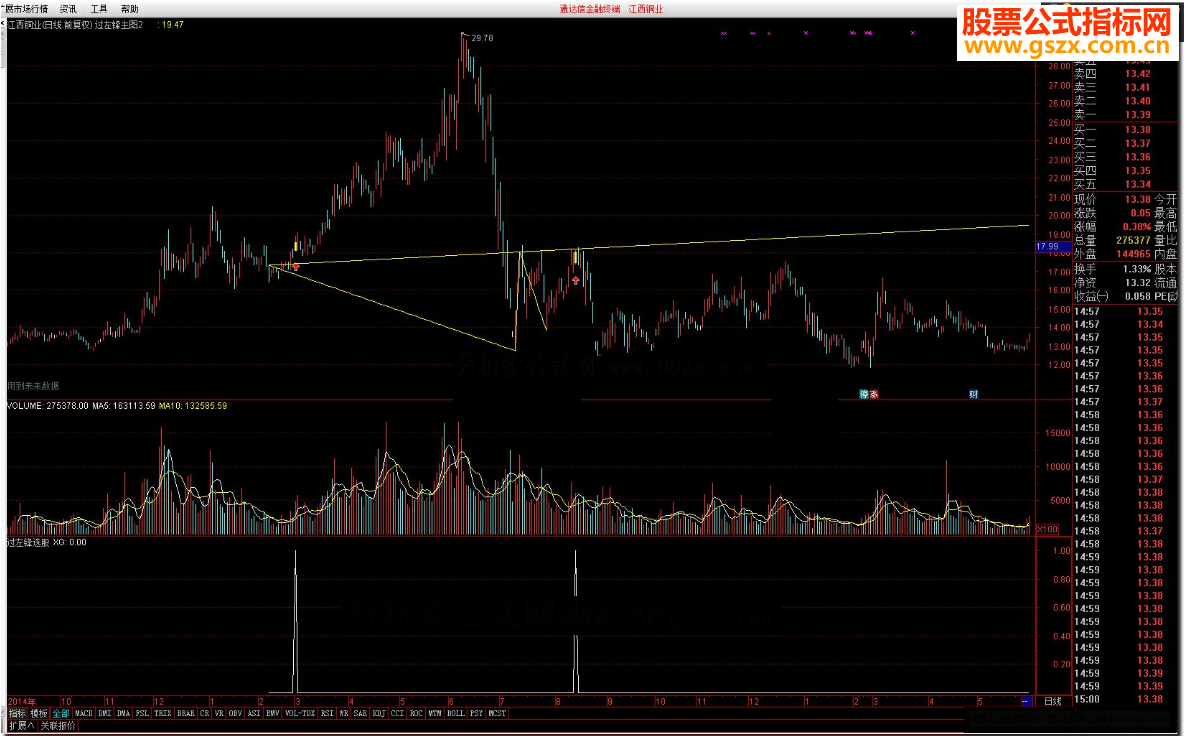Select the MACD indicator tab
Viewport: 1184px width, 736px height.
[x=84, y=713]
